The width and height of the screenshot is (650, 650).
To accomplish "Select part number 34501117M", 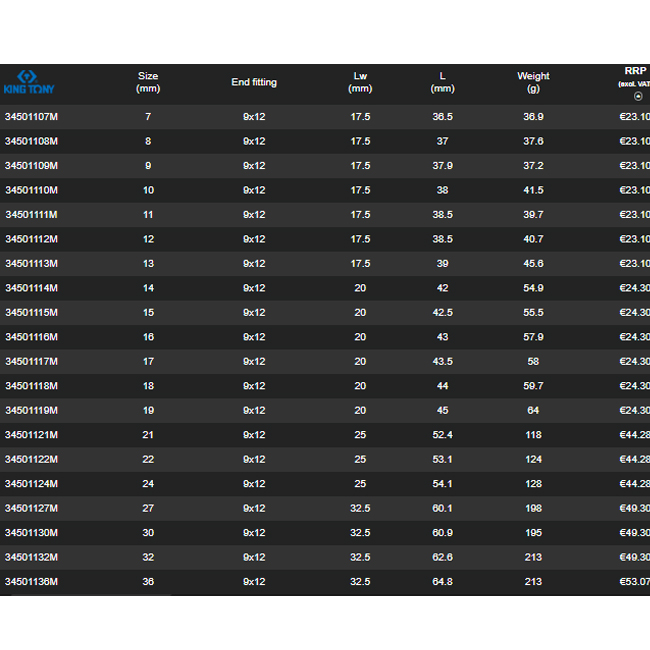I will pos(32,361).
